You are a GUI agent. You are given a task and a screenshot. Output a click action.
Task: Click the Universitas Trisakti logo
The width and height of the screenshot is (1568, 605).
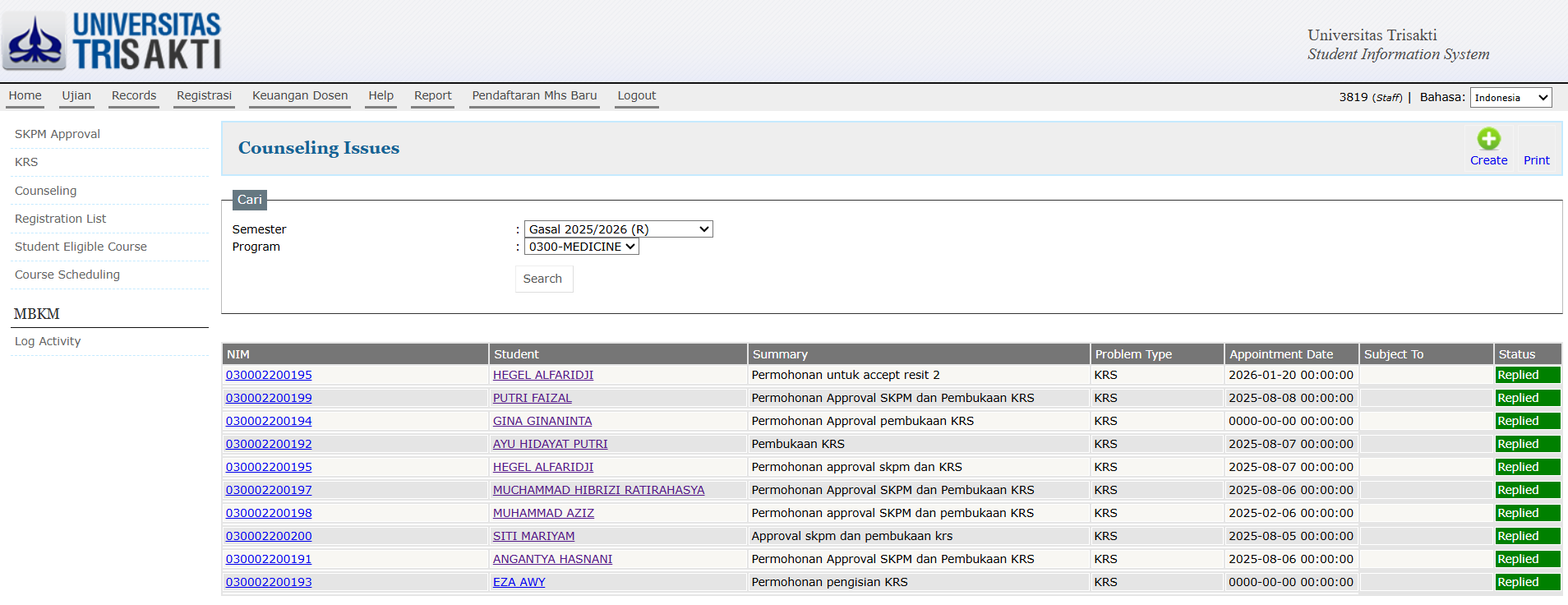click(113, 41)
